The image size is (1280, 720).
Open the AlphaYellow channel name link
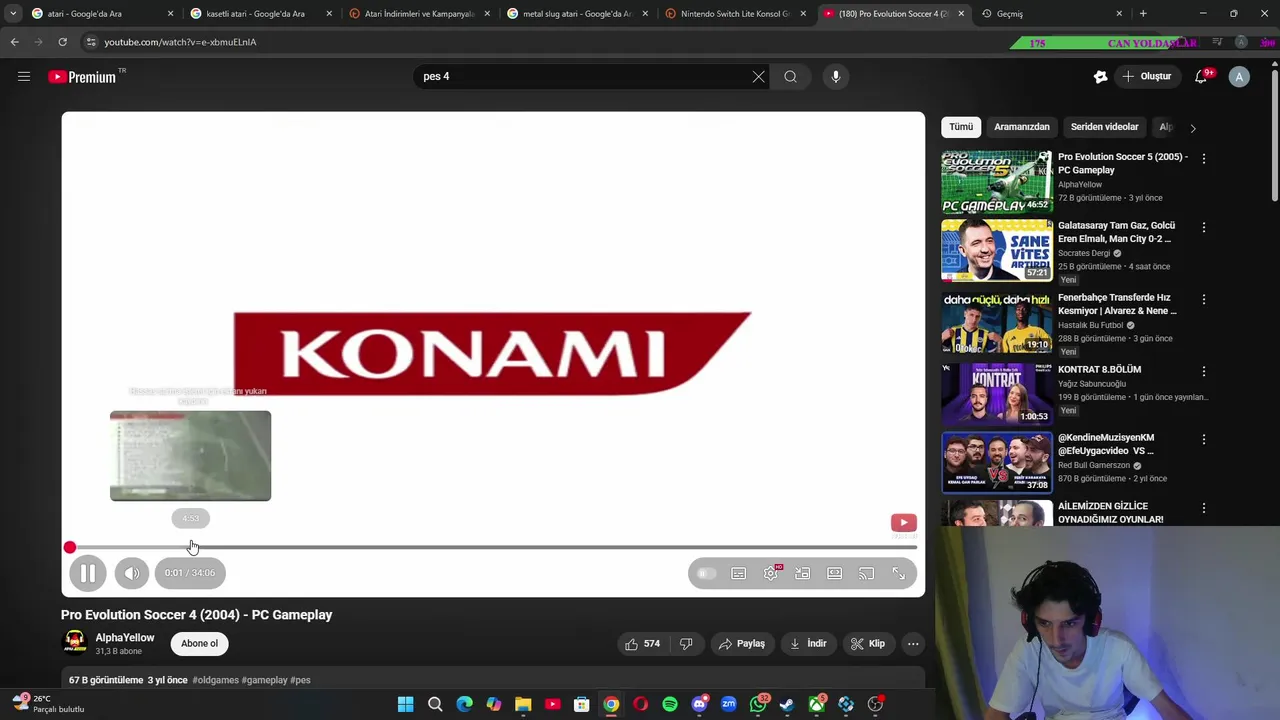pyautogui.click(x=125, y=638)
